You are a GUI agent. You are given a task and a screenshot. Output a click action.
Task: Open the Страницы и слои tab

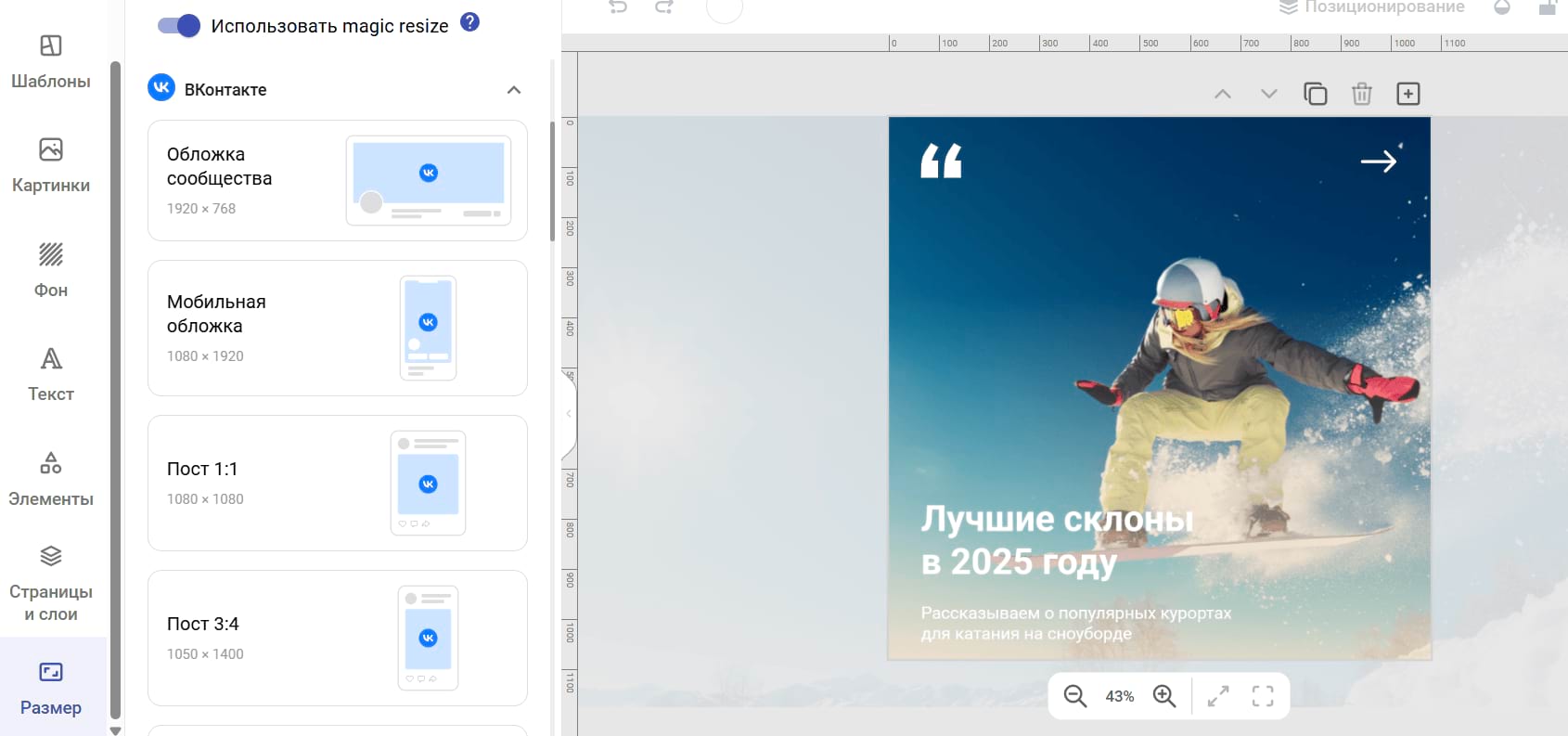point(51,584)
